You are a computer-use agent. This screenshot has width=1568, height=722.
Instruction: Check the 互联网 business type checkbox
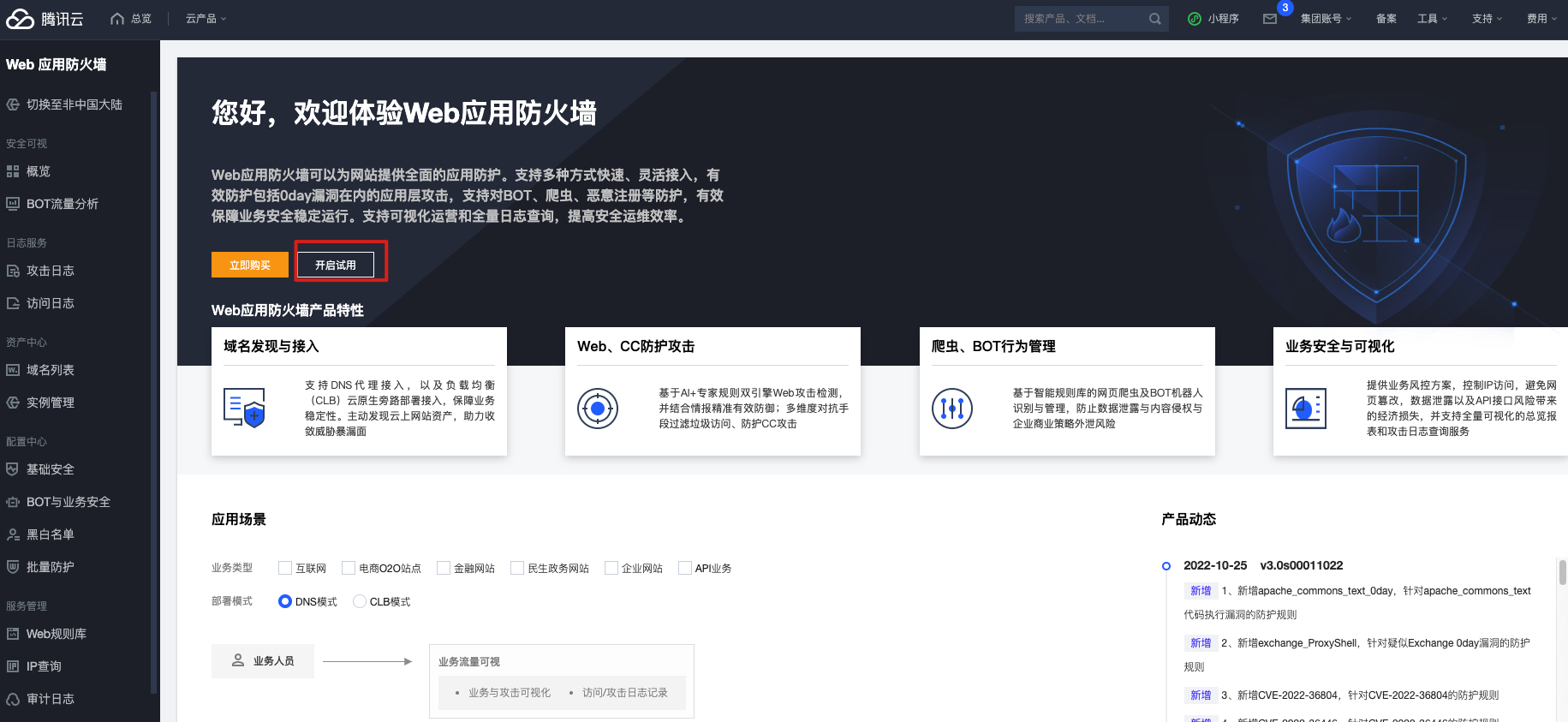point(285,568)
